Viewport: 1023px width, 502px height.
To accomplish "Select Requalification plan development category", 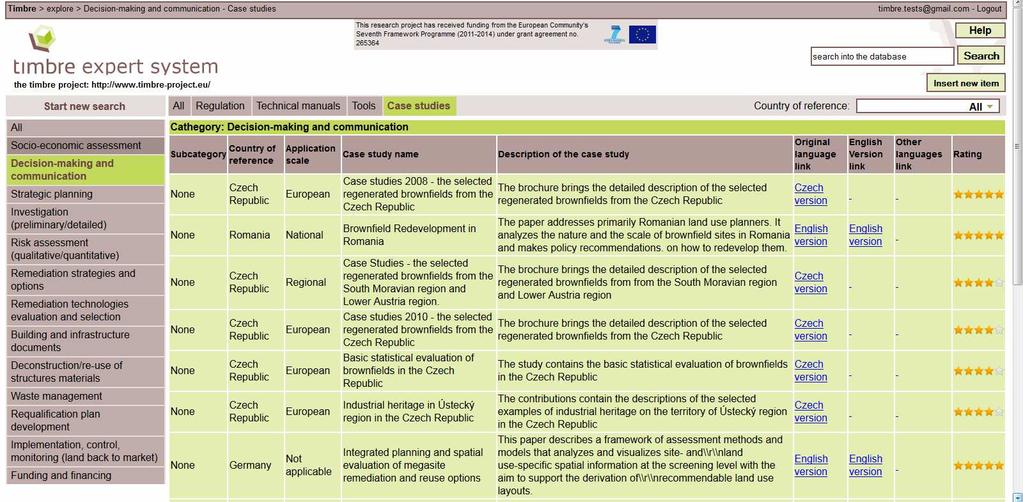I will (x=85, y=420).
